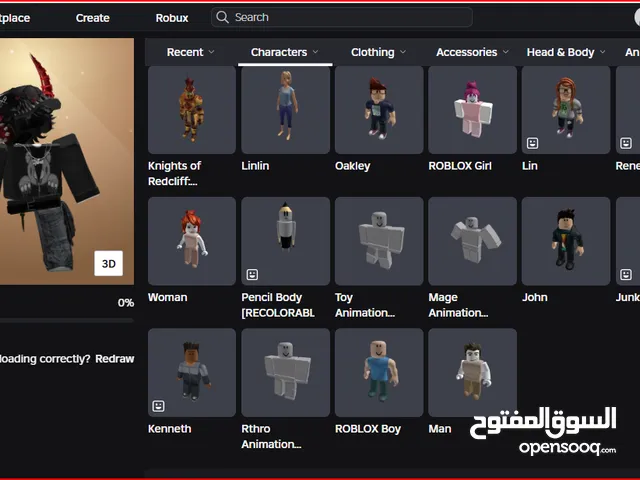
Task: Click the emote badge on Lin card
Action: pyautogui.click(x=532, y=143)
